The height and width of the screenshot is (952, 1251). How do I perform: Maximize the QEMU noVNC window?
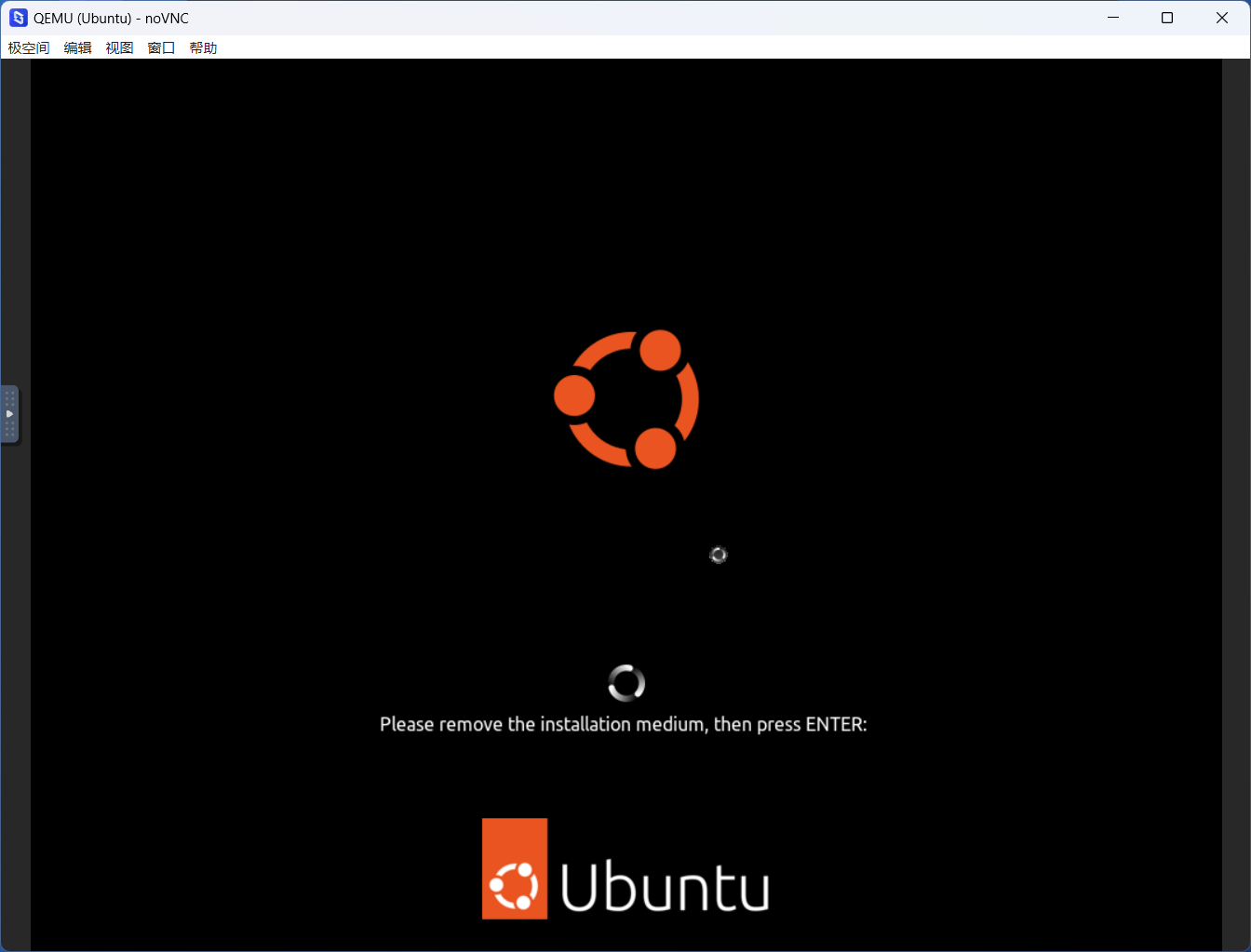point(1167,18)
